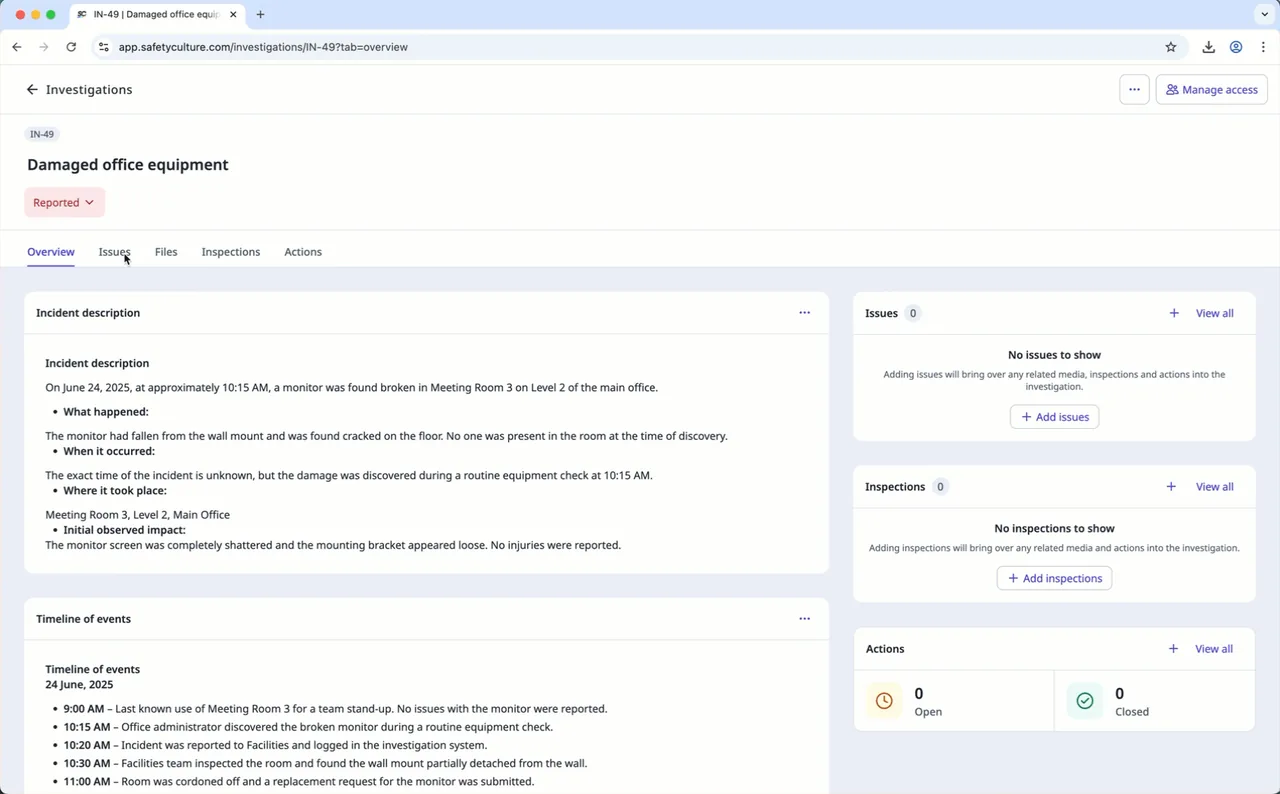Viewport: 1280px width, 794px height.
Task: Click the plus icon in Inspections panel
Action: tap(1171, 487)
